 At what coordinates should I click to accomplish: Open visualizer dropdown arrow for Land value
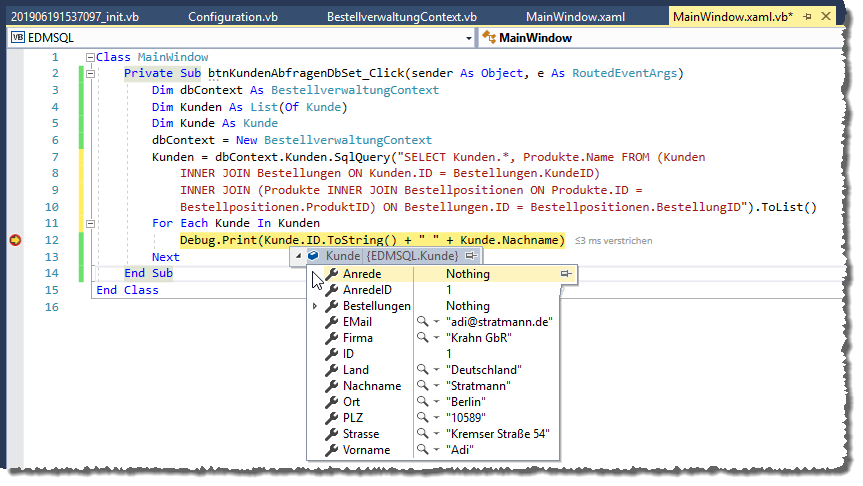(x=436, y=370)
